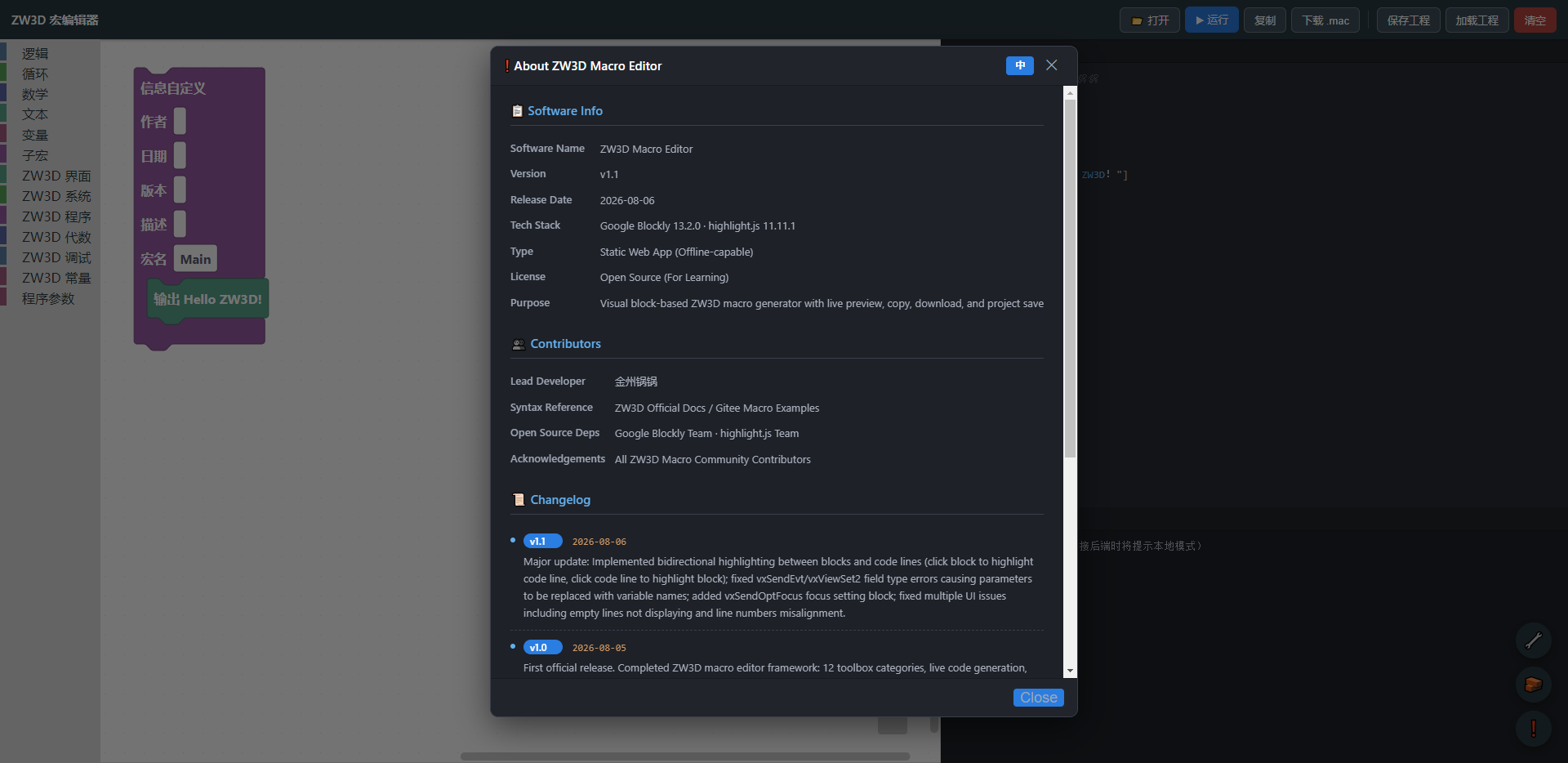This screenshot has height=763, width=1568.
Task: Select the 程序参数 toolbox category
Action: [x=48, y=298]
